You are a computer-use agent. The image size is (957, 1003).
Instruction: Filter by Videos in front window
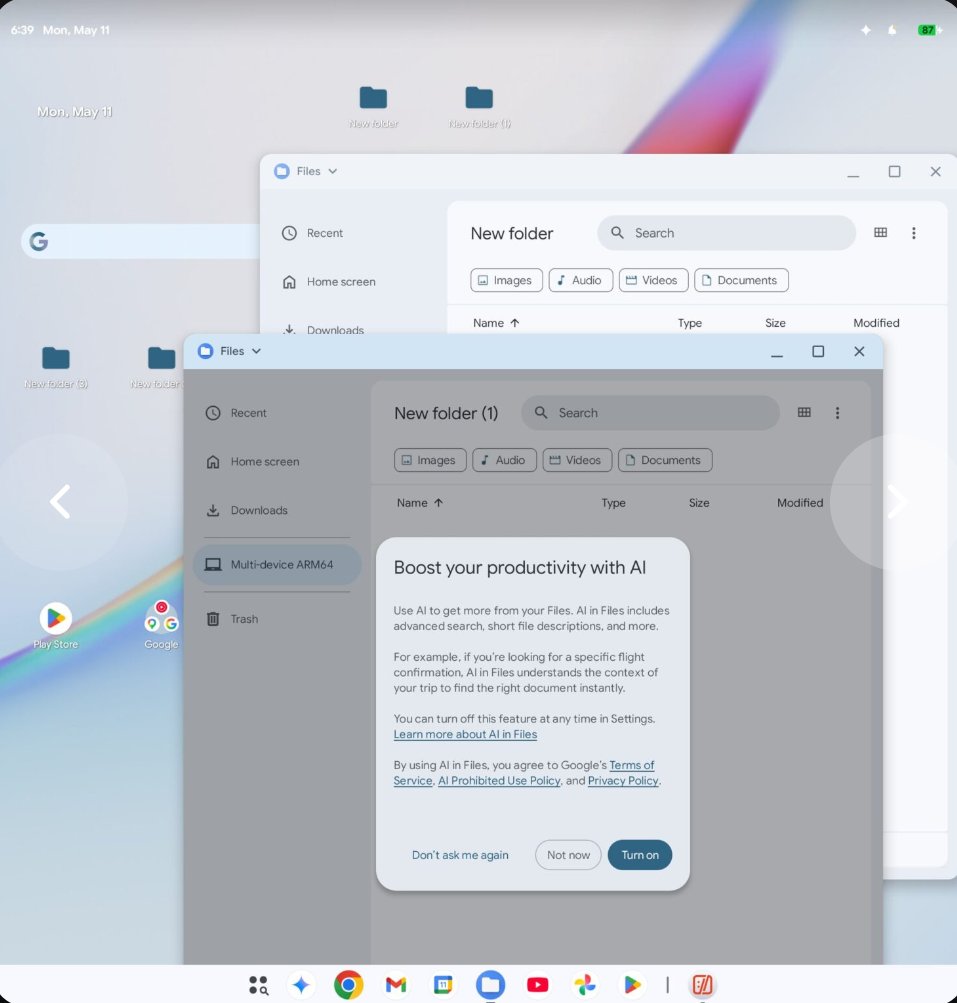[577, 460]
